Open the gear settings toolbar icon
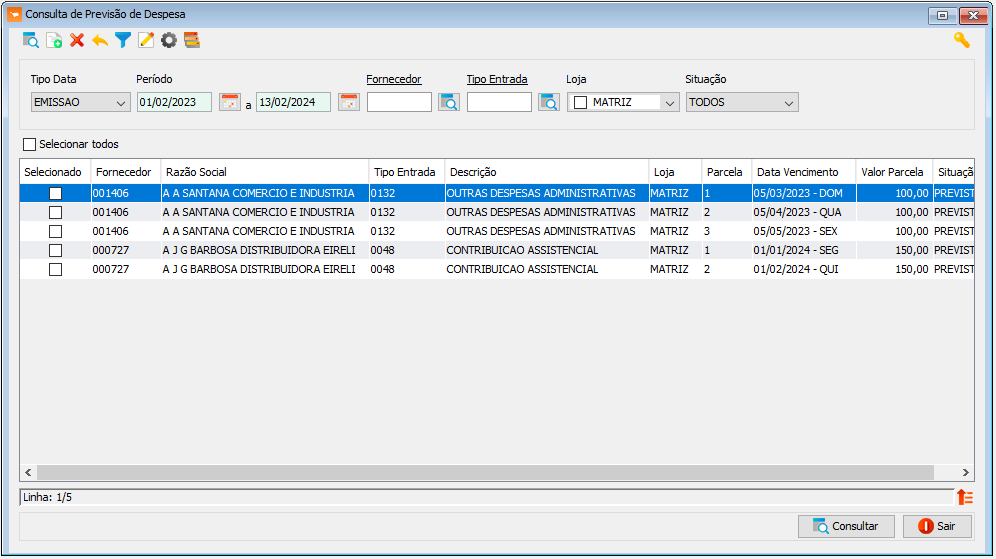This screenshot has width=996, height=559. 168,41
